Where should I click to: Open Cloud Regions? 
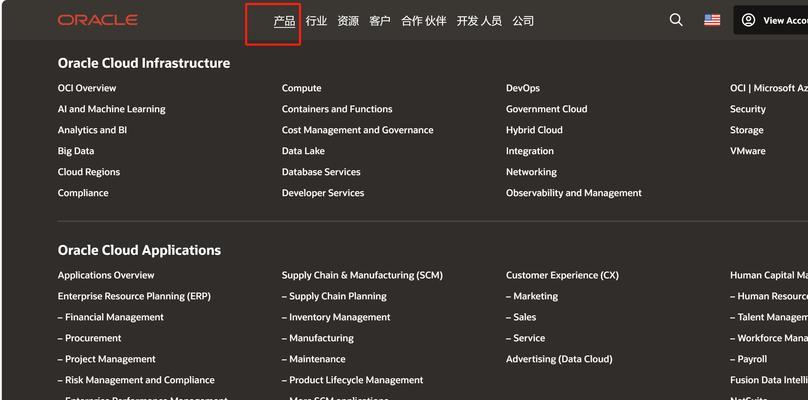pyautogui.click(x=89, y=172)
